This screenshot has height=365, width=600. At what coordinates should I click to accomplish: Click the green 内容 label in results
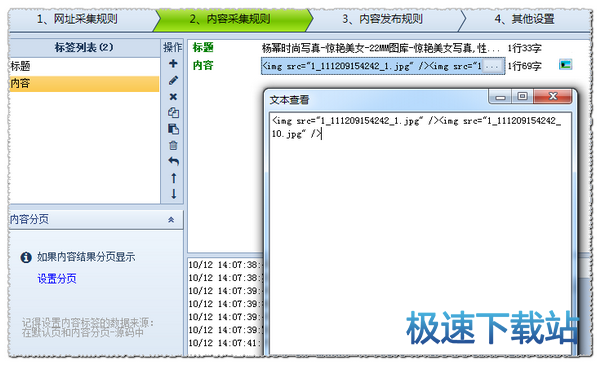(203, 65)
